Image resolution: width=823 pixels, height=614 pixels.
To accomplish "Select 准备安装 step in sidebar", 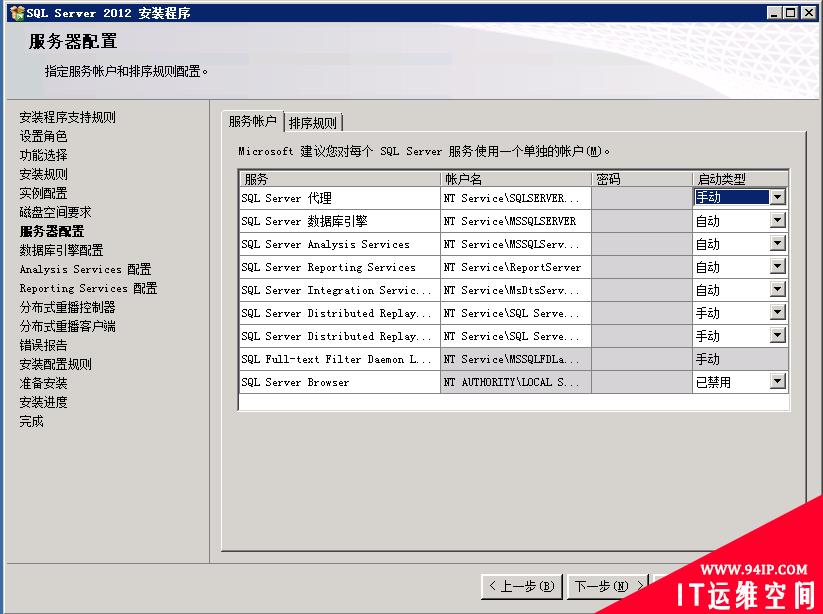I will (43, 383).
